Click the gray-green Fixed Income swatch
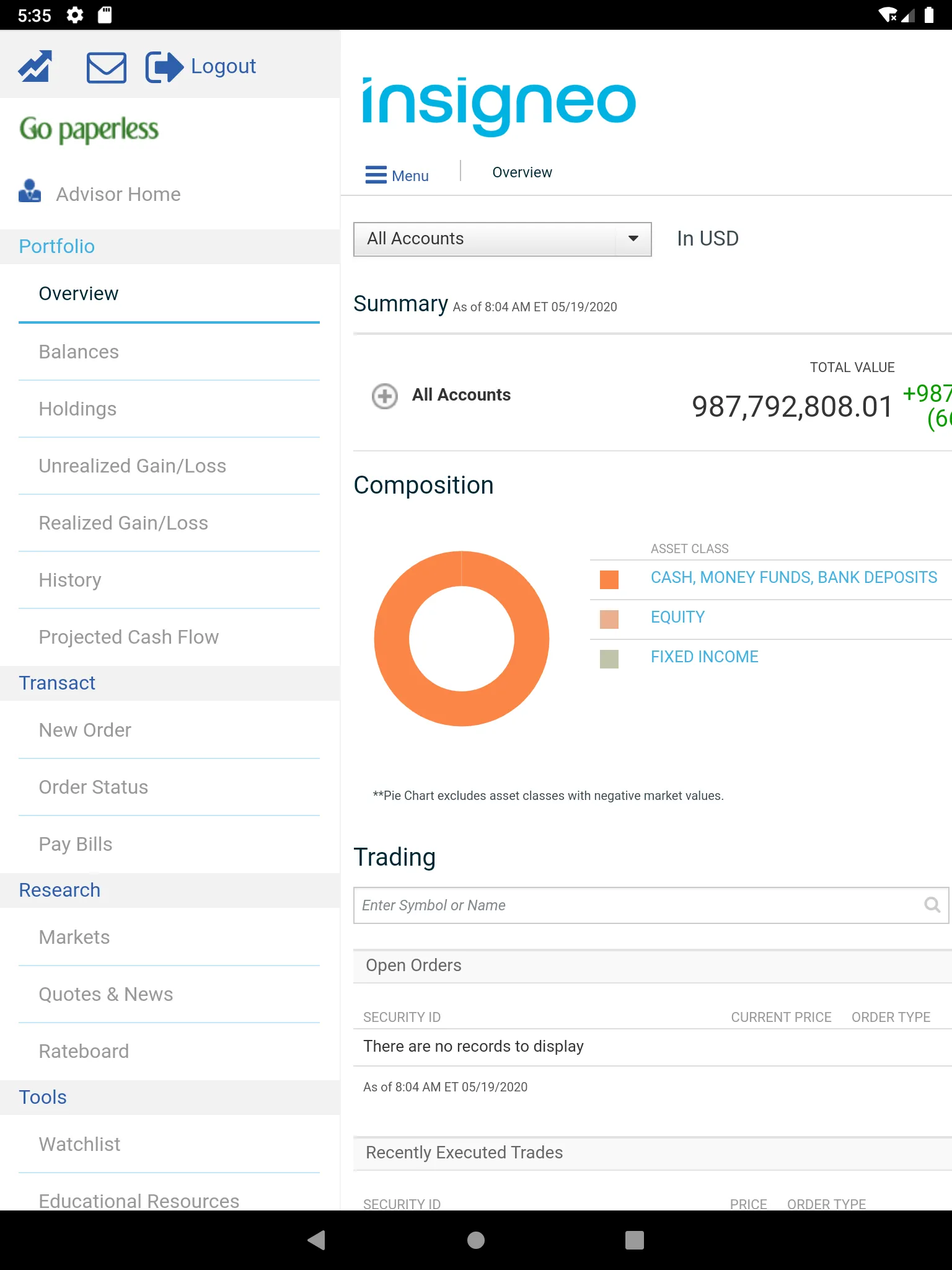Image resolution: width=952 pixels, height=1270 pixels. (609, 659)
